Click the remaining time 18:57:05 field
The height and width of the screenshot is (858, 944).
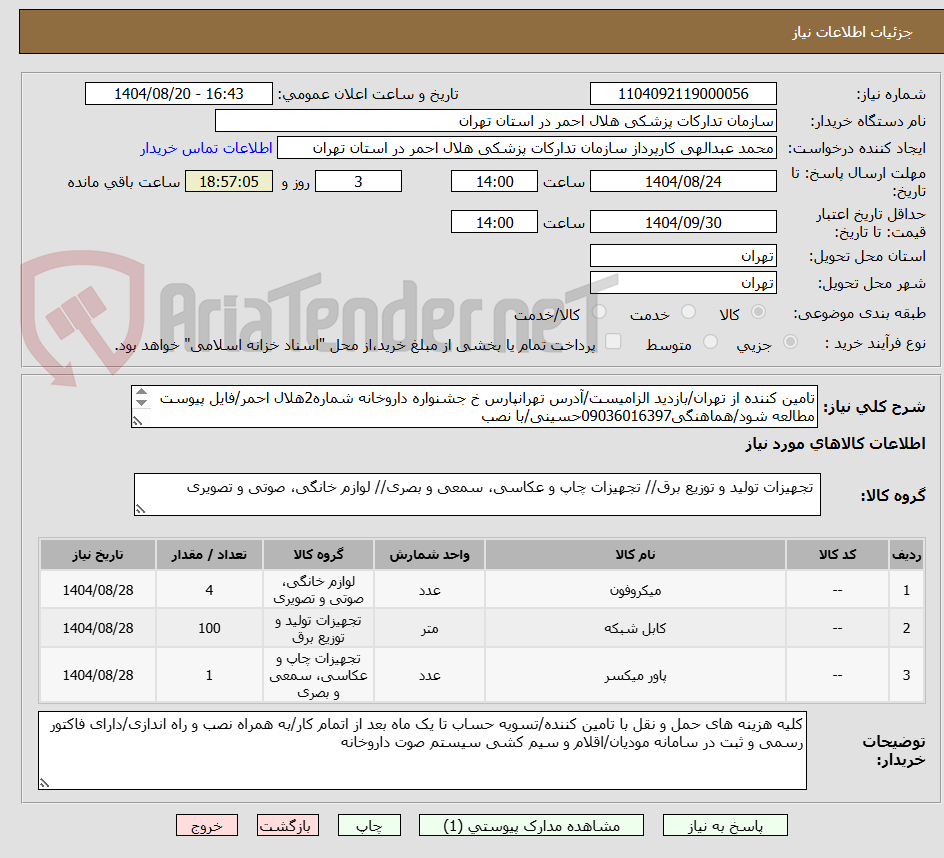229,181
